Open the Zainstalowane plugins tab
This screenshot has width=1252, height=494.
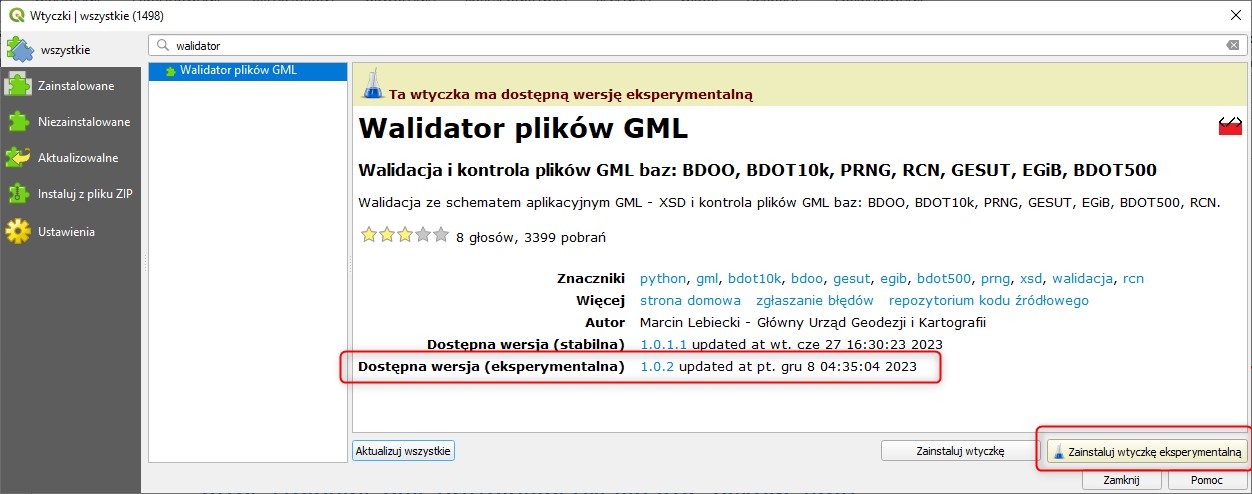coord(75,86)
